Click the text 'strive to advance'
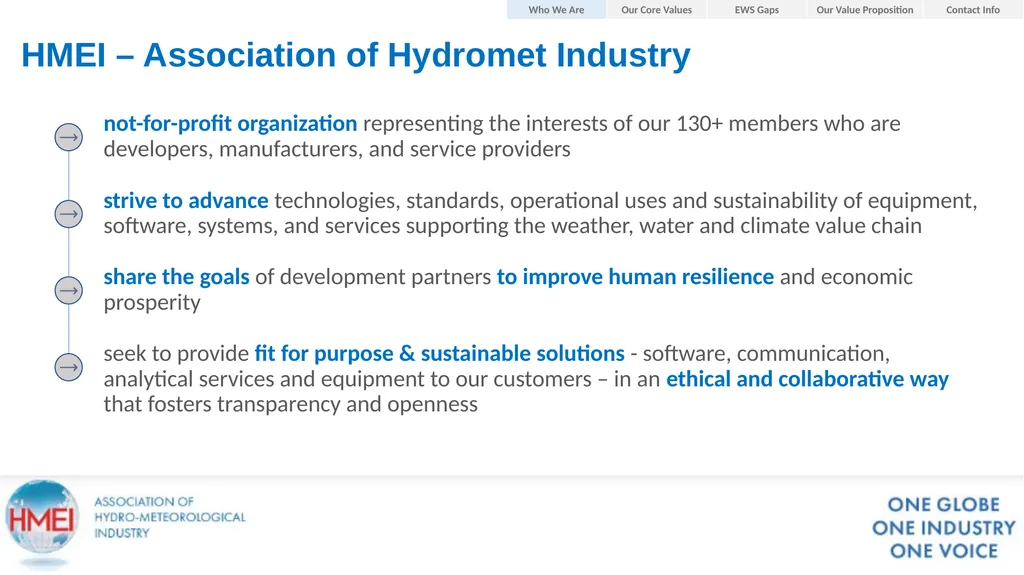Screen dimensions: 1024x575 [x=185, y=201]
